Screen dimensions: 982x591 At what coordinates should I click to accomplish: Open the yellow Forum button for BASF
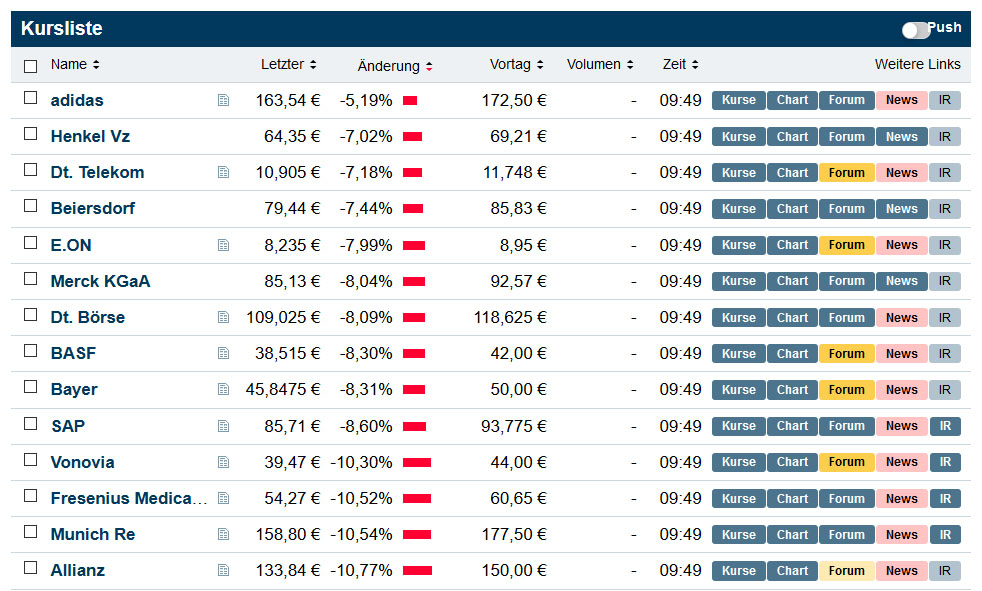coord(847,354)
